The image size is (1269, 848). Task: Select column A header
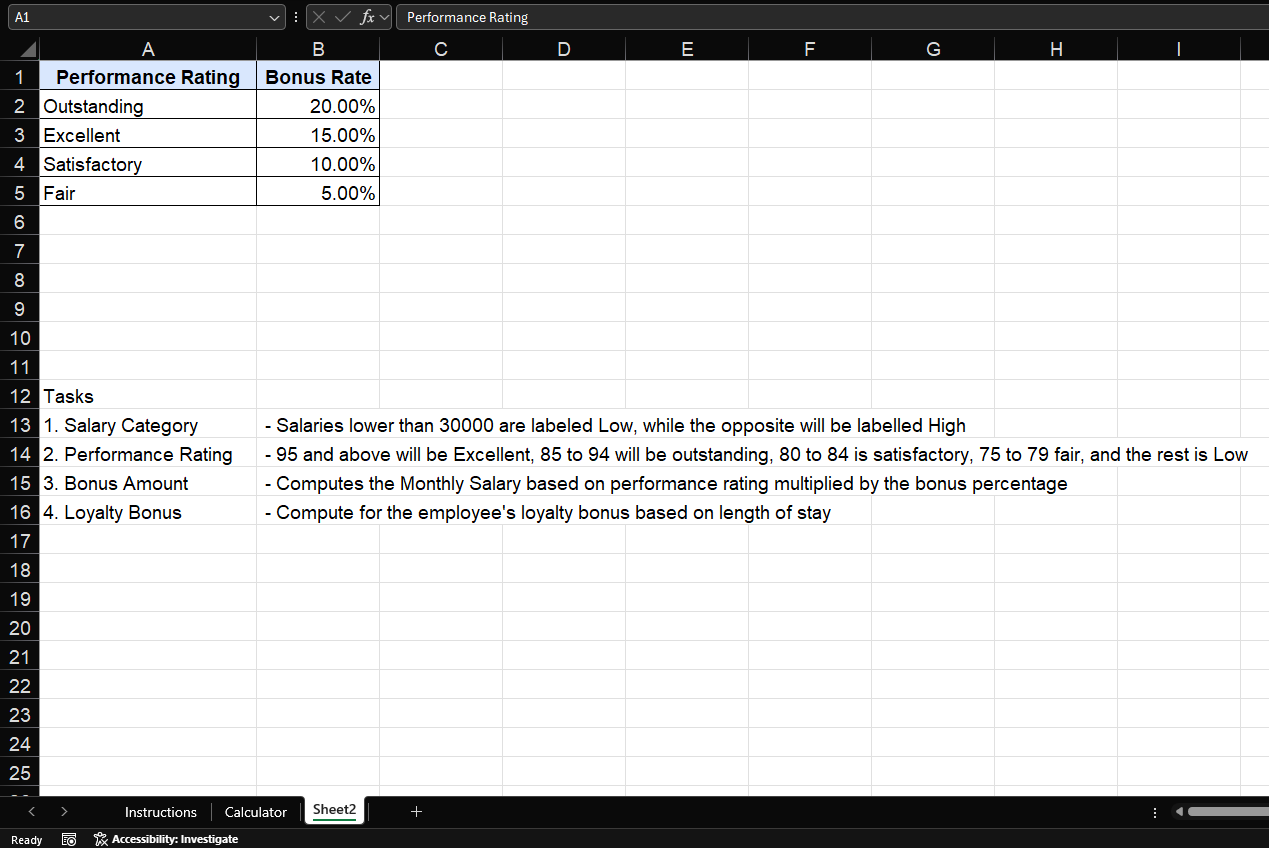pyautogui.click(x=148, y=49)
